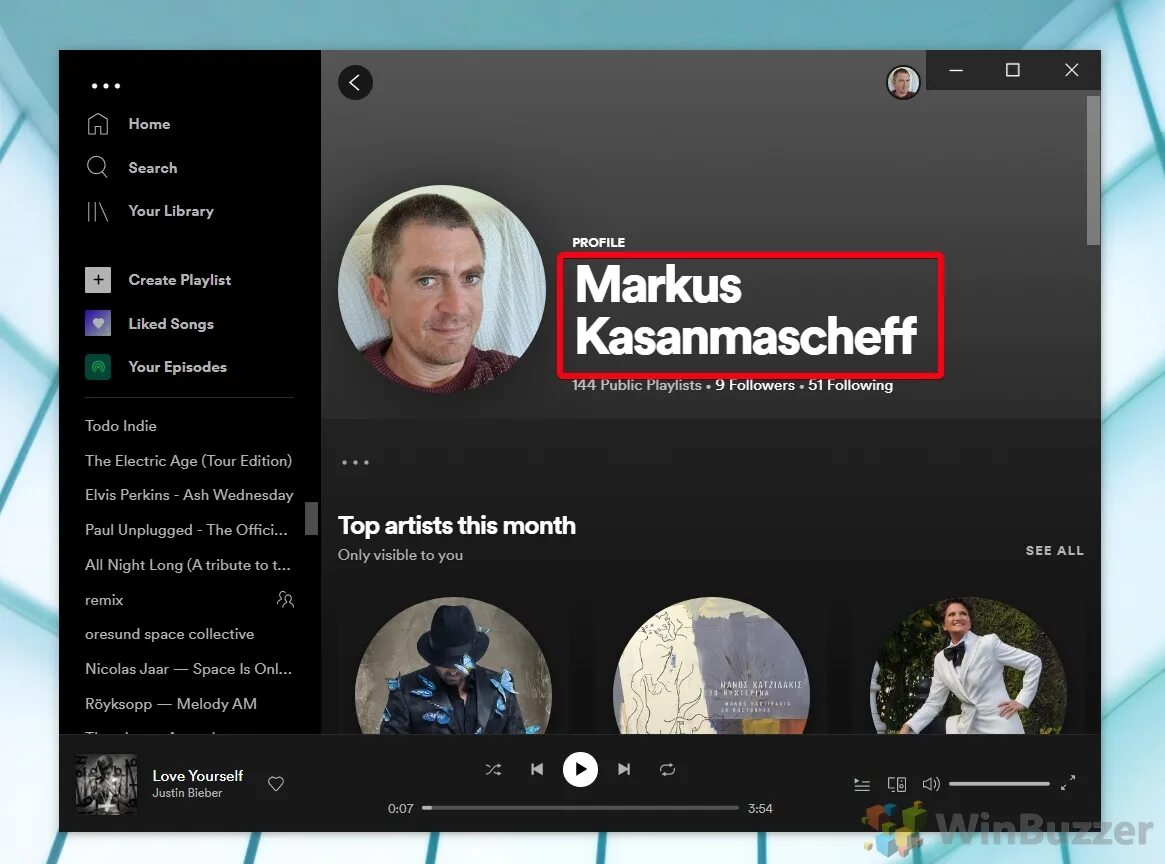Click the Search magnifier icon
Viewport: 1165px width, 864px height.
97,167
